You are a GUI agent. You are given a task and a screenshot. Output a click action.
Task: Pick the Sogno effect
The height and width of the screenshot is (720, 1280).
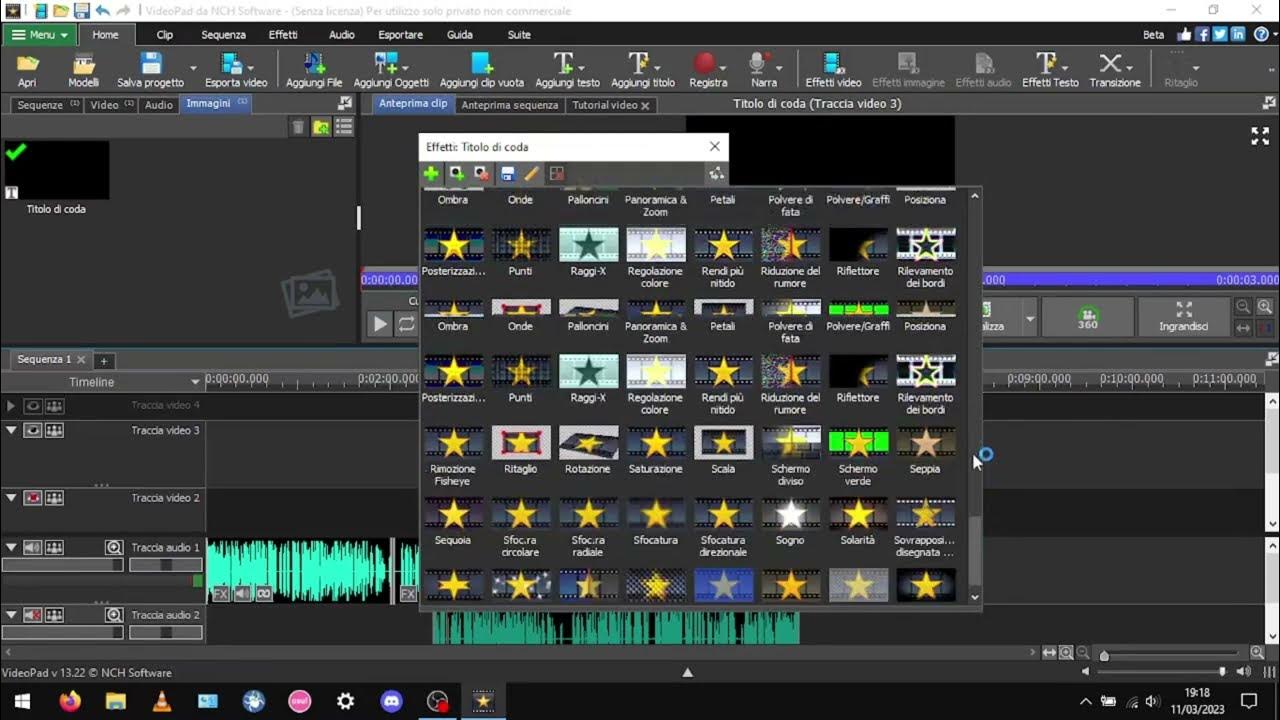pos(791,522)
